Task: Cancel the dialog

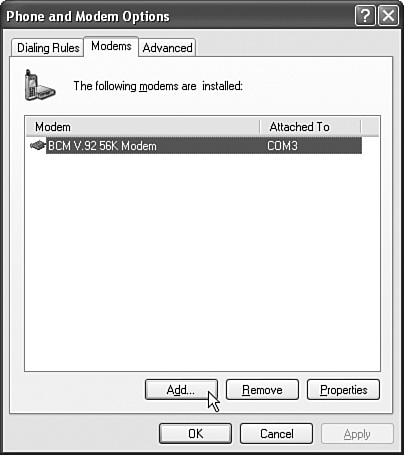Action: pos(276,434)
